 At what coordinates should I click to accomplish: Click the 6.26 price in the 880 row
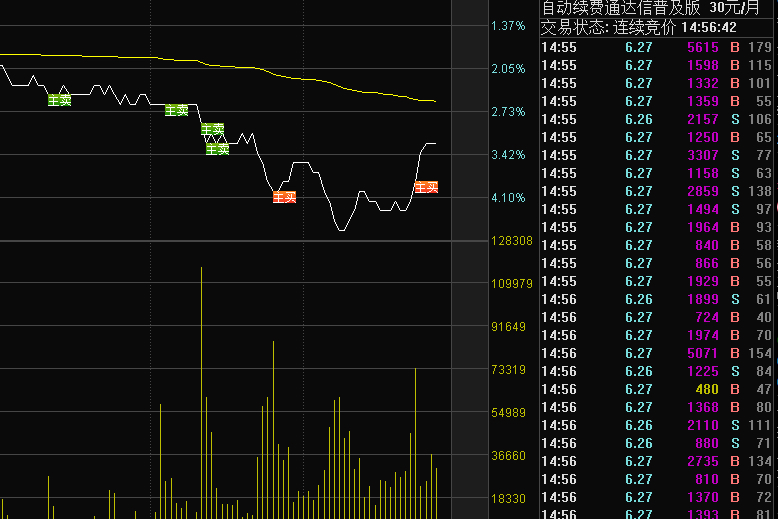(639, 443)
